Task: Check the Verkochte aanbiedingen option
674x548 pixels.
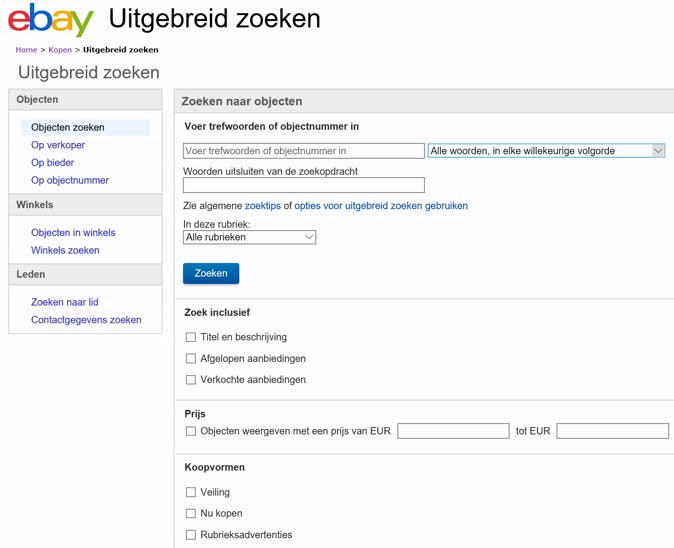Action: coord(191,380)
